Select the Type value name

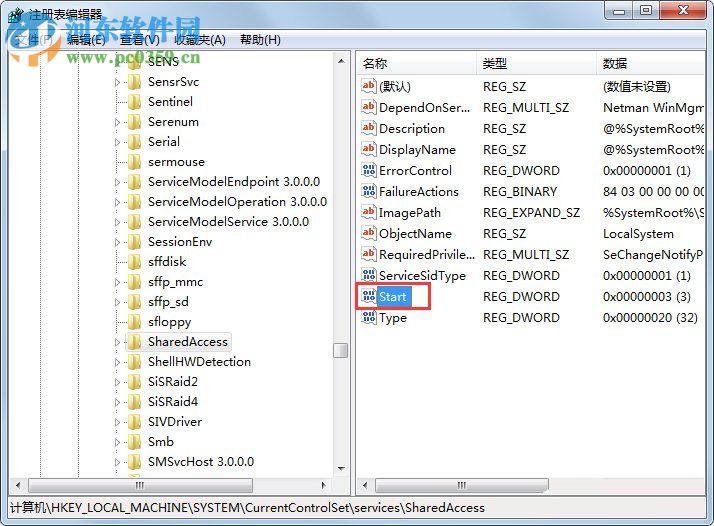click(x=393, y=318)
